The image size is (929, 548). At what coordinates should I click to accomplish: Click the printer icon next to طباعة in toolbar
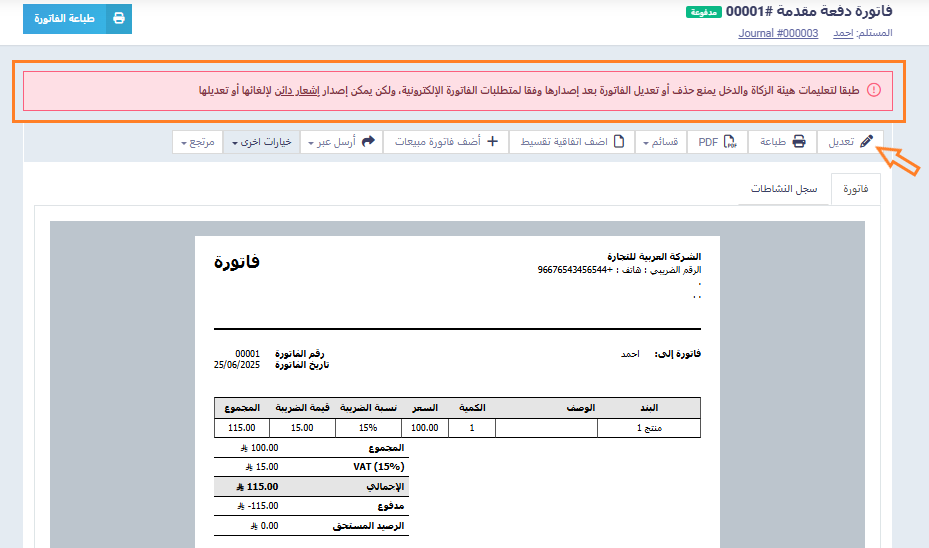tap(799, 142)
